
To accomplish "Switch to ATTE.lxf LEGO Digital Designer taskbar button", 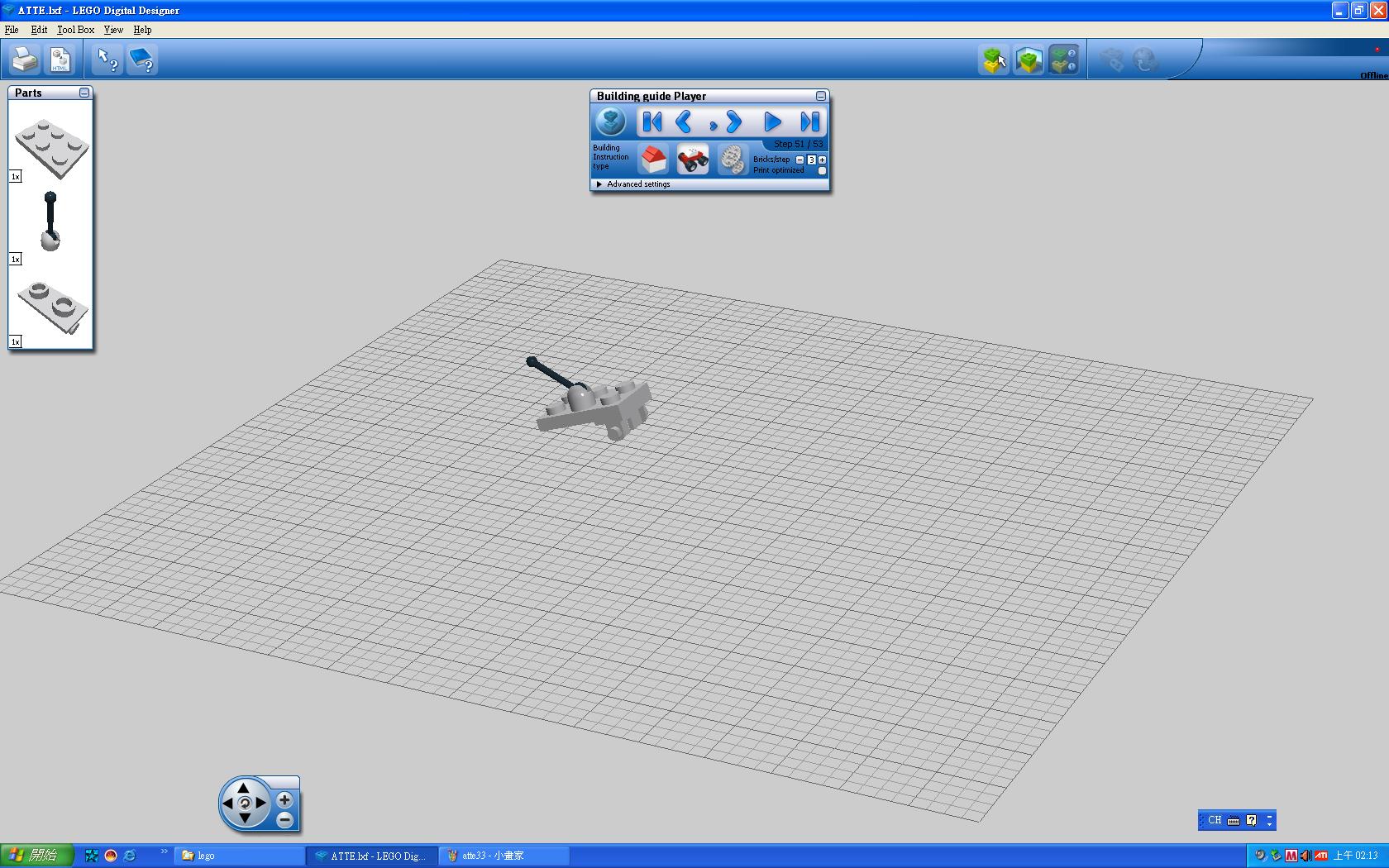I will [x=371, y=856].
